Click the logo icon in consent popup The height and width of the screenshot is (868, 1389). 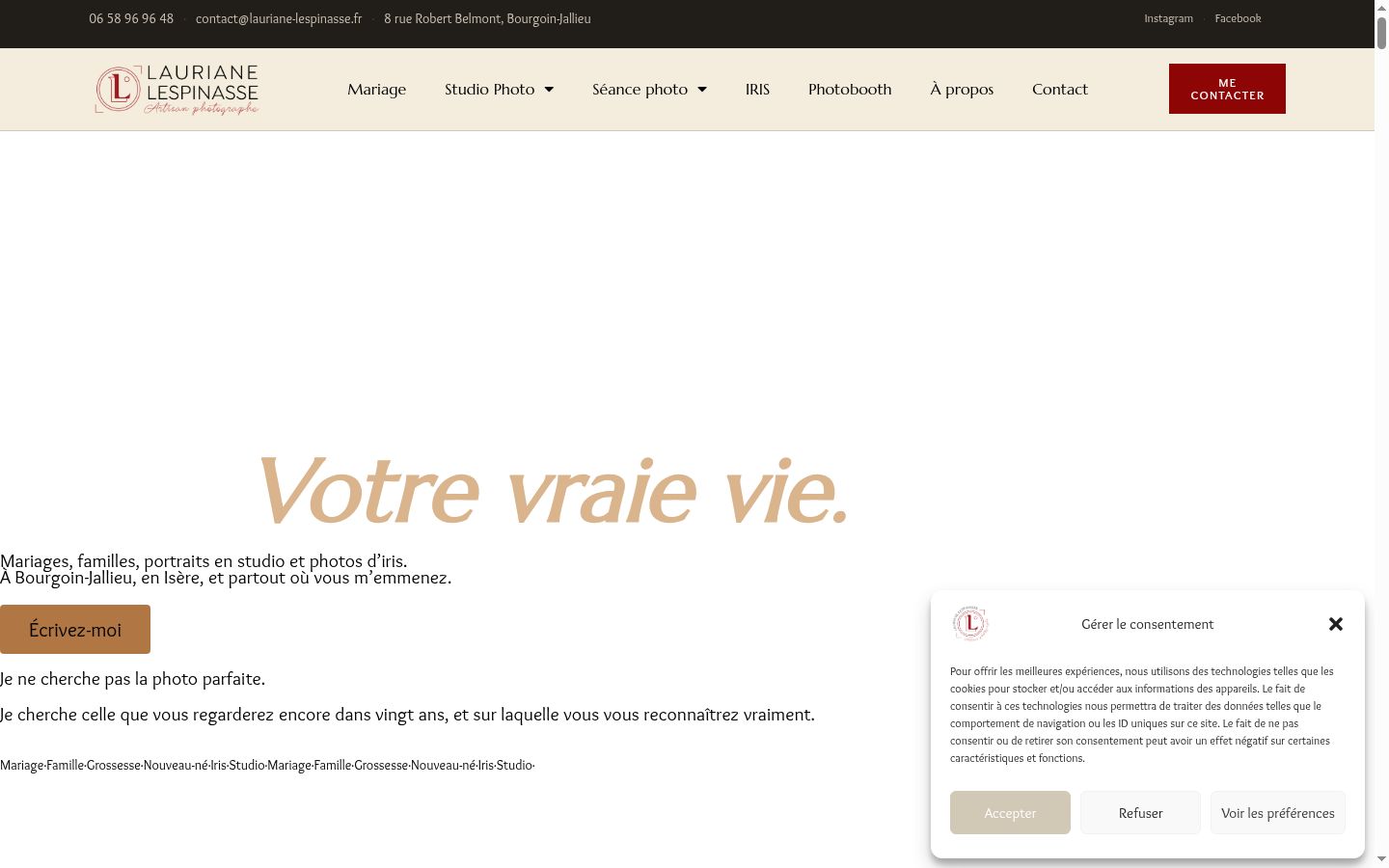pos(970,624)
